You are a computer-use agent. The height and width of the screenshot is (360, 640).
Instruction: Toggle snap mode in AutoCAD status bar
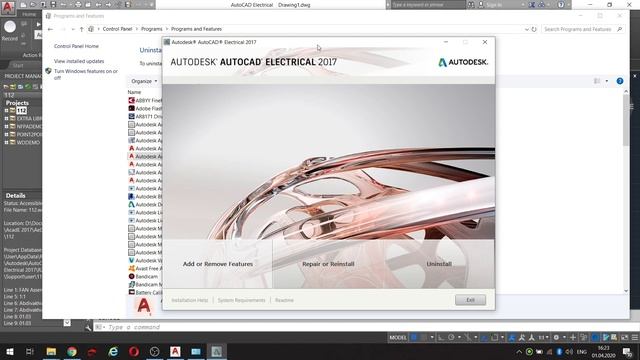(424, 338)
